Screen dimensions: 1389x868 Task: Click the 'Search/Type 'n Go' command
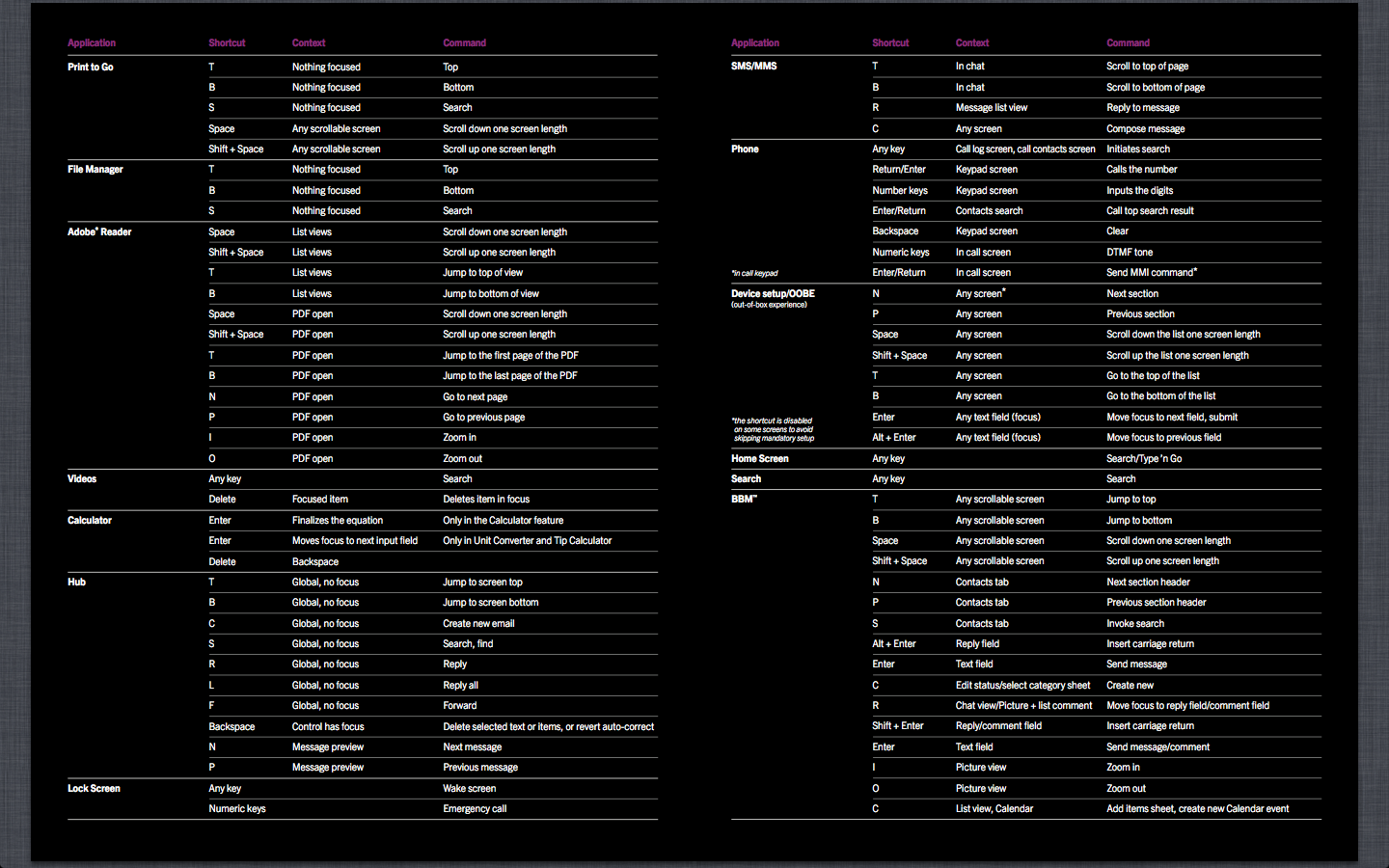pos(1144,459)
